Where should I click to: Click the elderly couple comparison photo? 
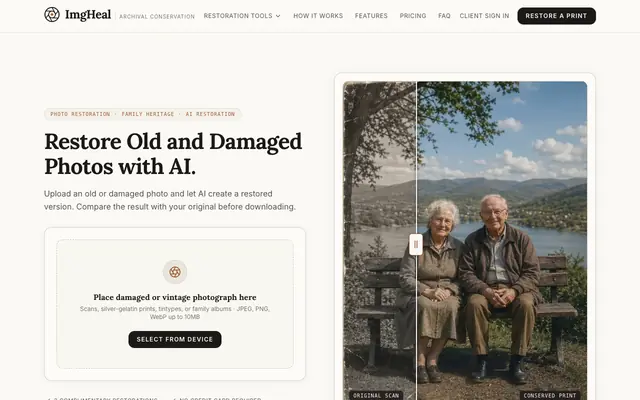465,241
